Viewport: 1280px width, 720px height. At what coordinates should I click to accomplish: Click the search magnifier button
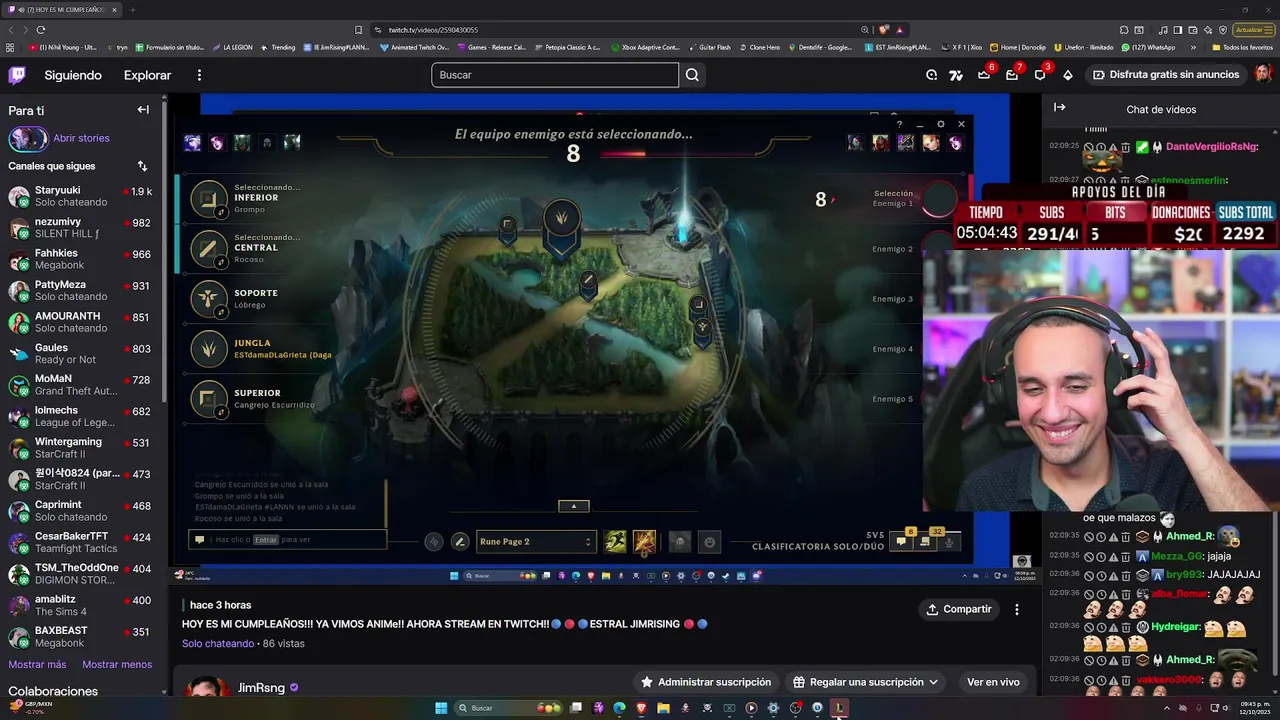coord(692,75)
